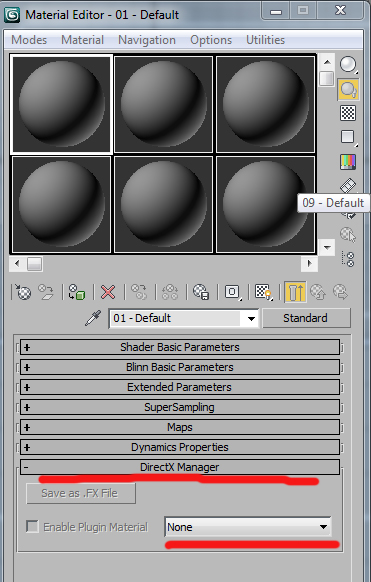
Task: Click the Sample Type sphere icon
Action: click(348, 65)
